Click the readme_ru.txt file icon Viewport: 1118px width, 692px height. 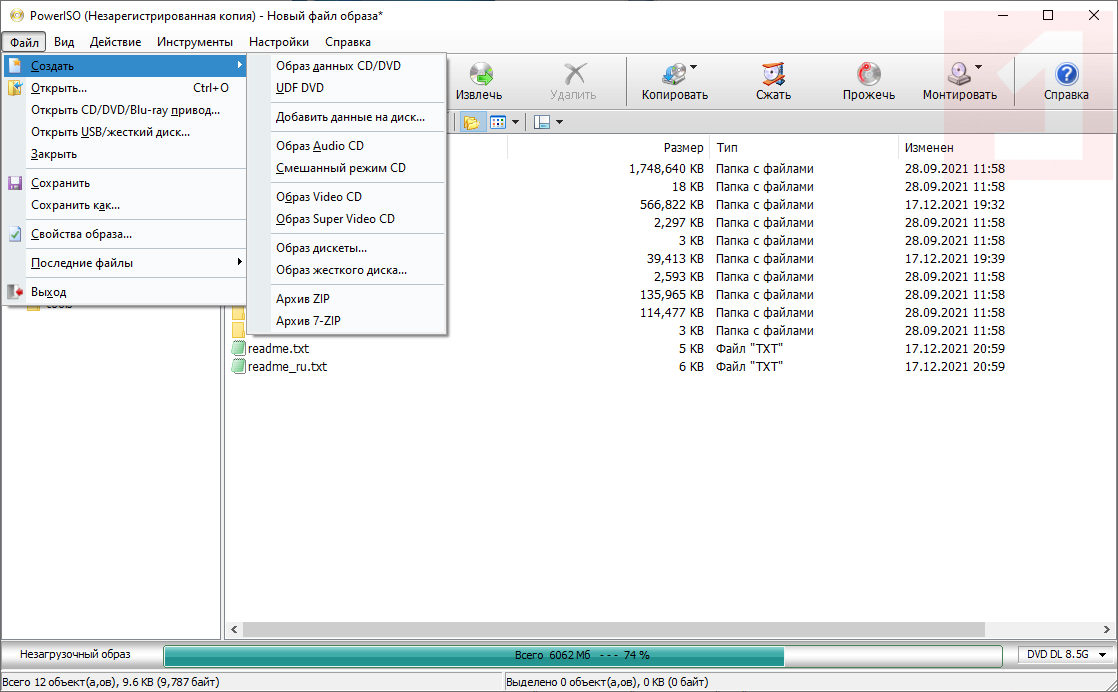click(x=238, y=366)
